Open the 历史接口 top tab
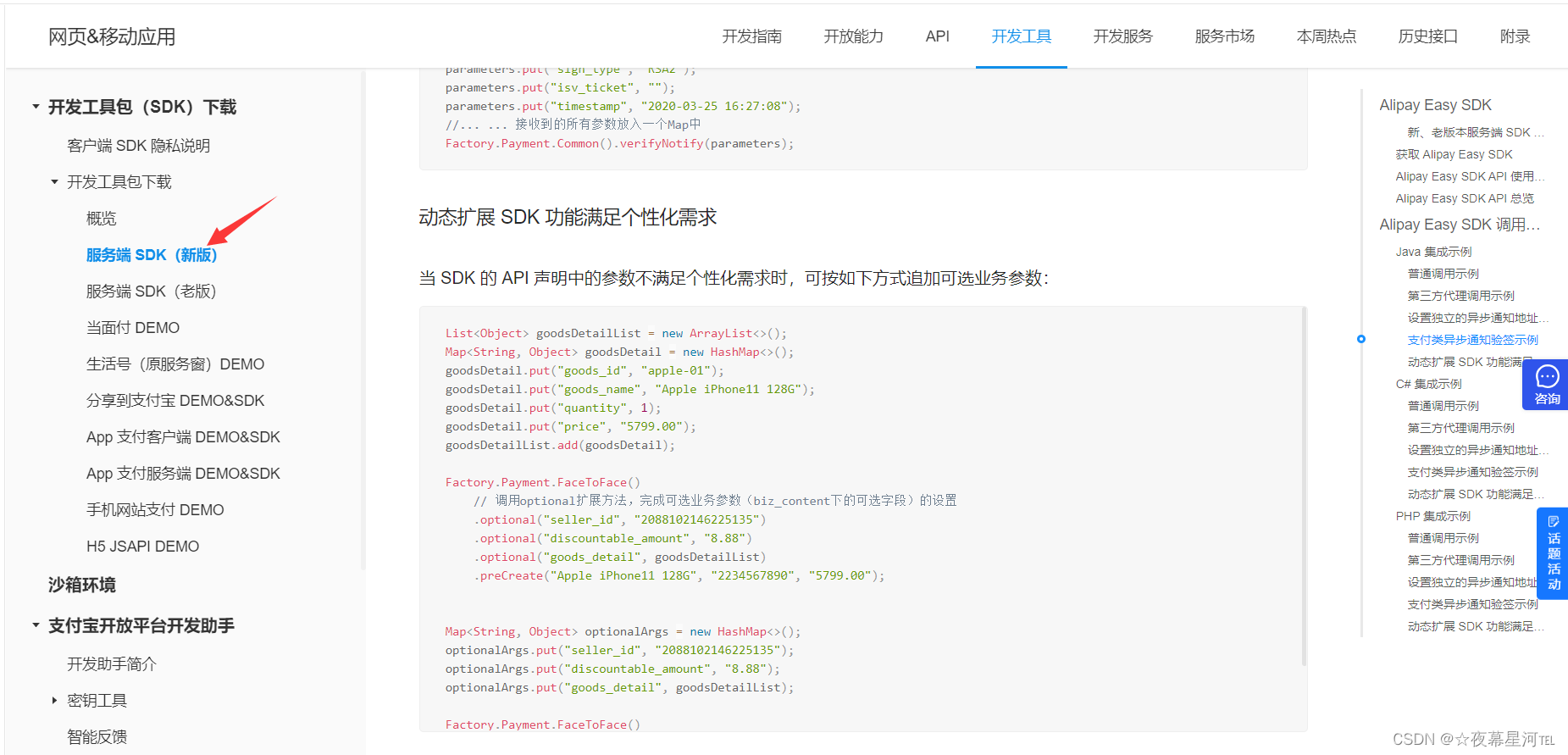The width and height of the screenshot is (1568, 755). (1428, 36)
